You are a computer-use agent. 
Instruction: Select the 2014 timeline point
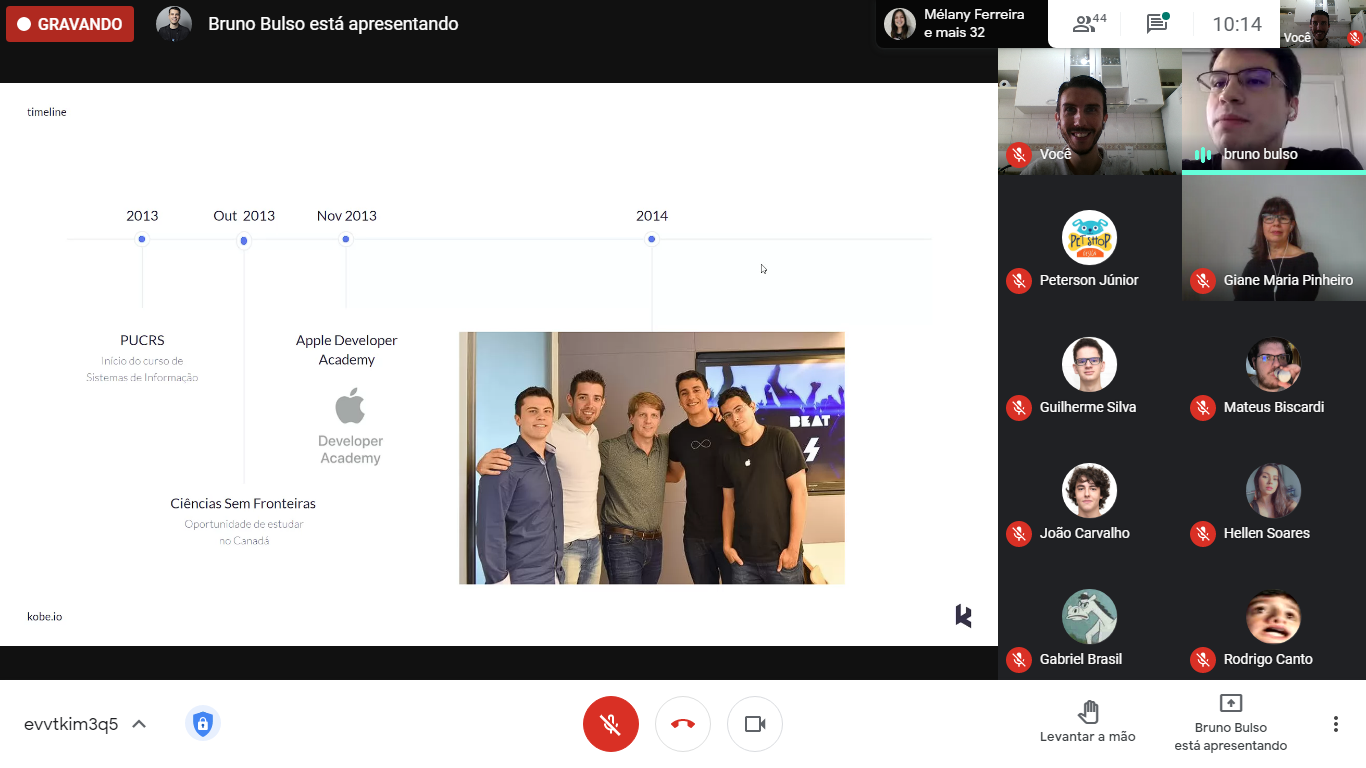651,239
